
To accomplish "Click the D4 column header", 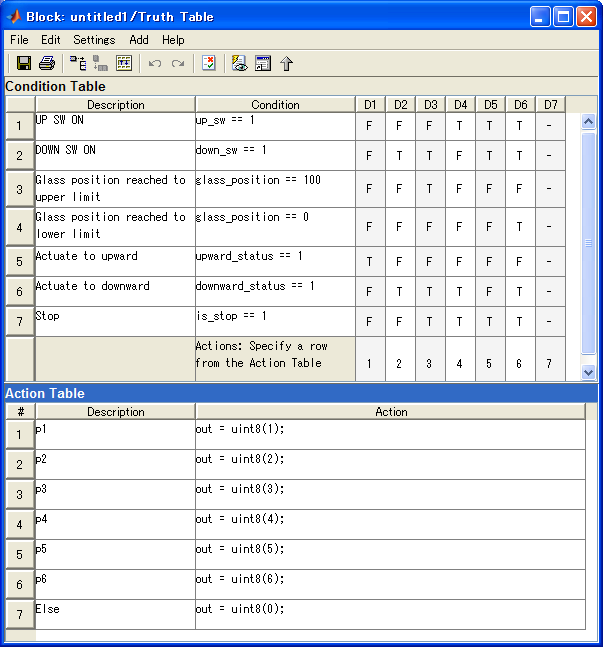I will (460, 105).
